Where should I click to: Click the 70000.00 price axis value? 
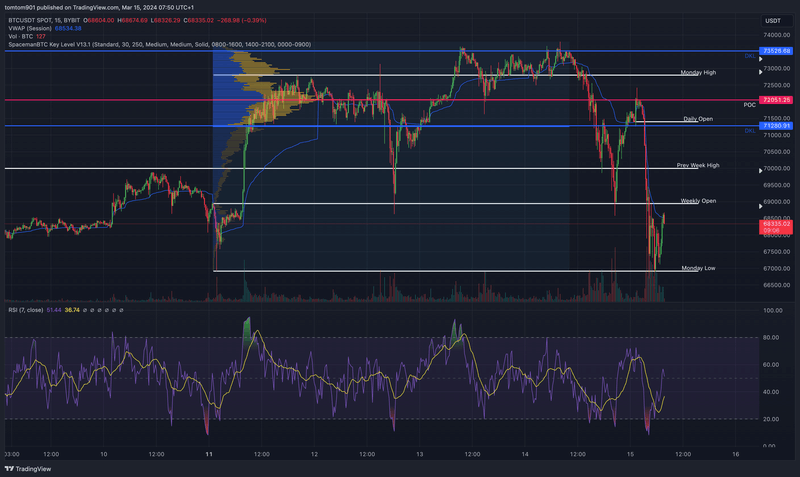click(x=777, y=168)
